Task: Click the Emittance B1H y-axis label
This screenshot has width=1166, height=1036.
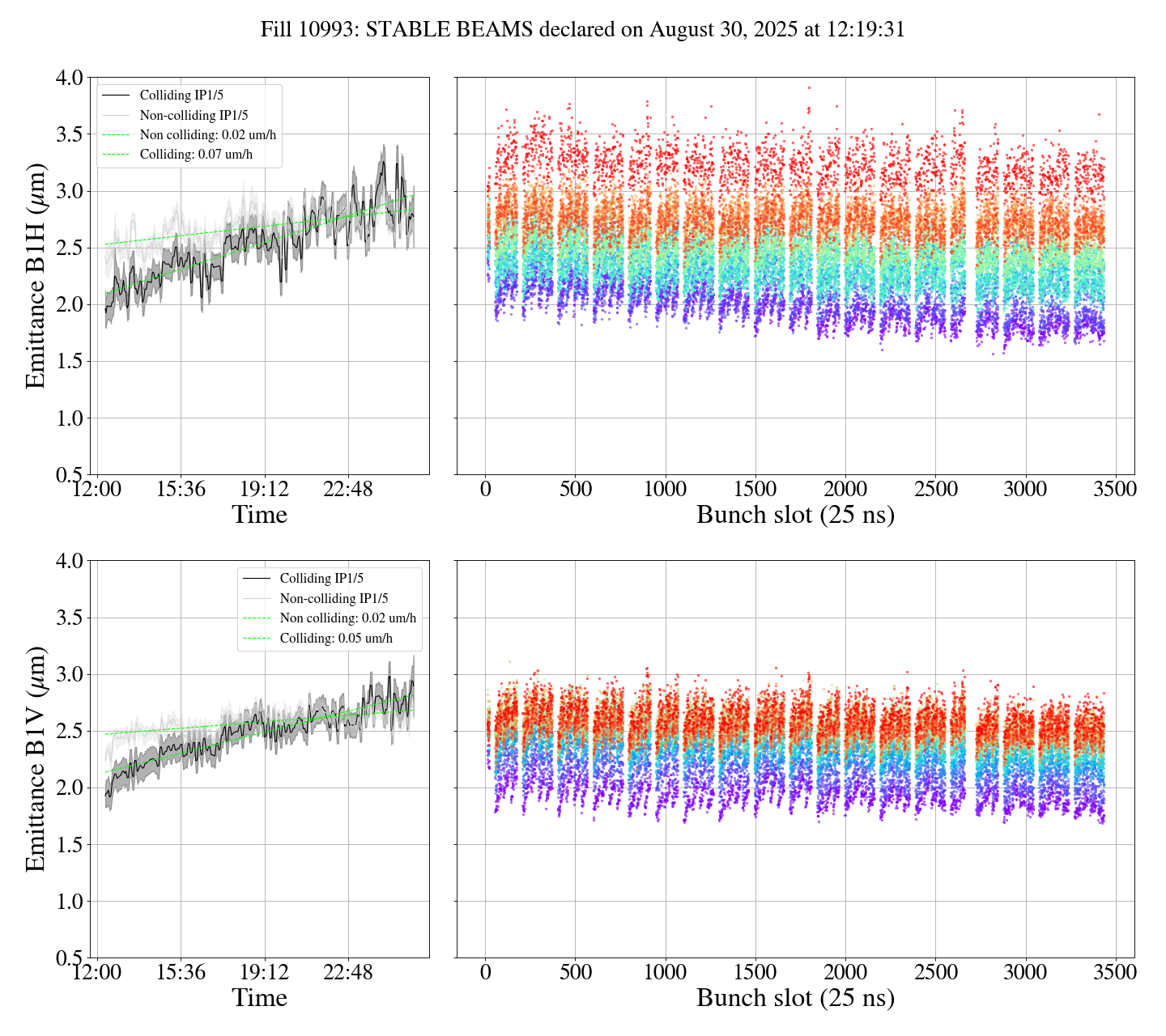Action: tap(36, 276)
